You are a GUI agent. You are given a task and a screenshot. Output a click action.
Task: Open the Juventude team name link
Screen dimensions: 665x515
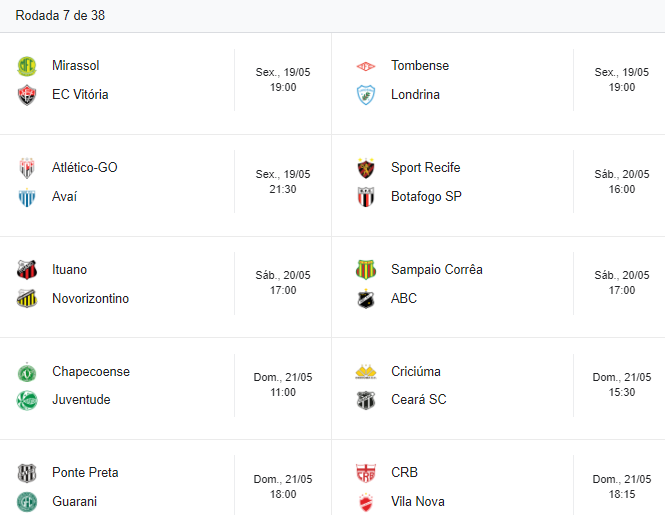81,400
